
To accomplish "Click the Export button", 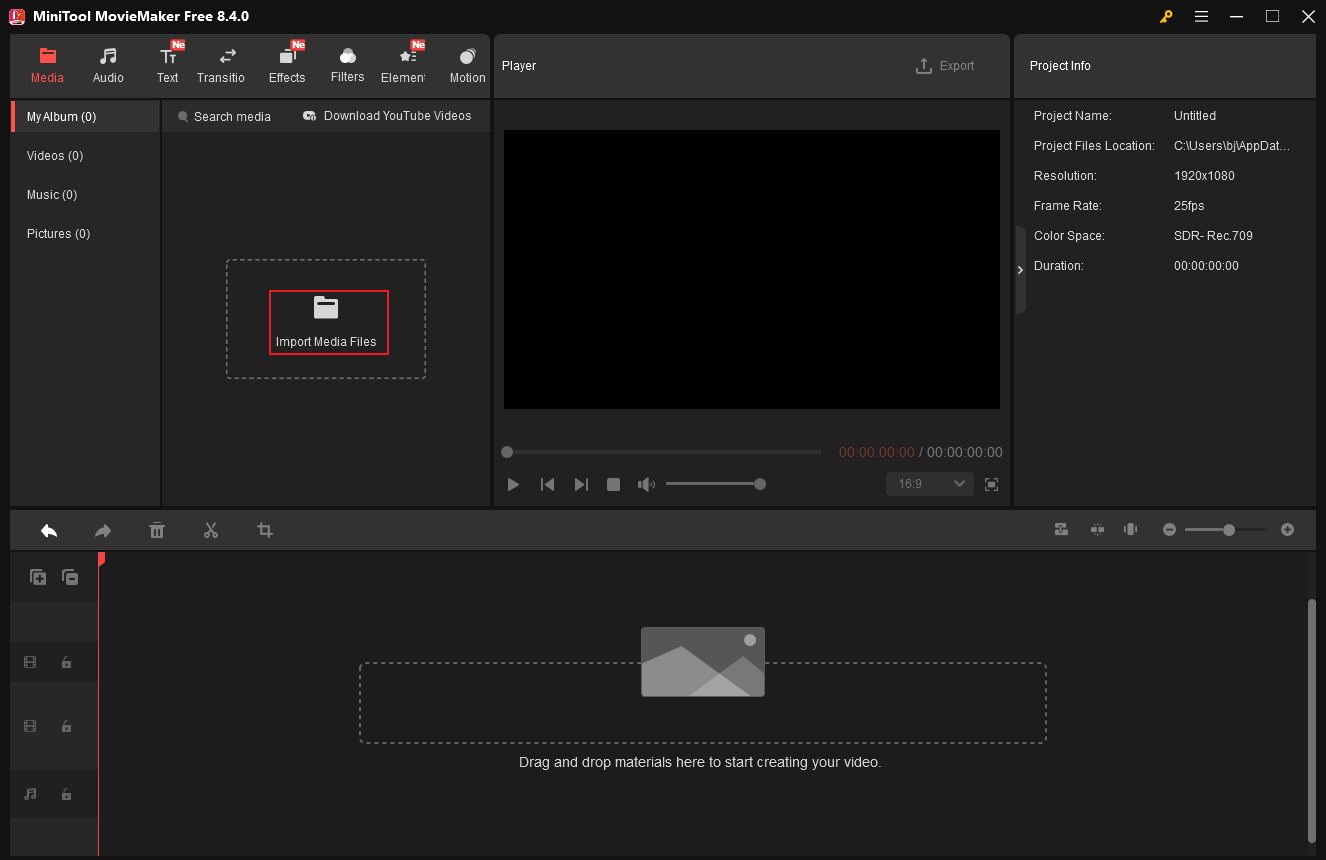I will click(944, 66).
